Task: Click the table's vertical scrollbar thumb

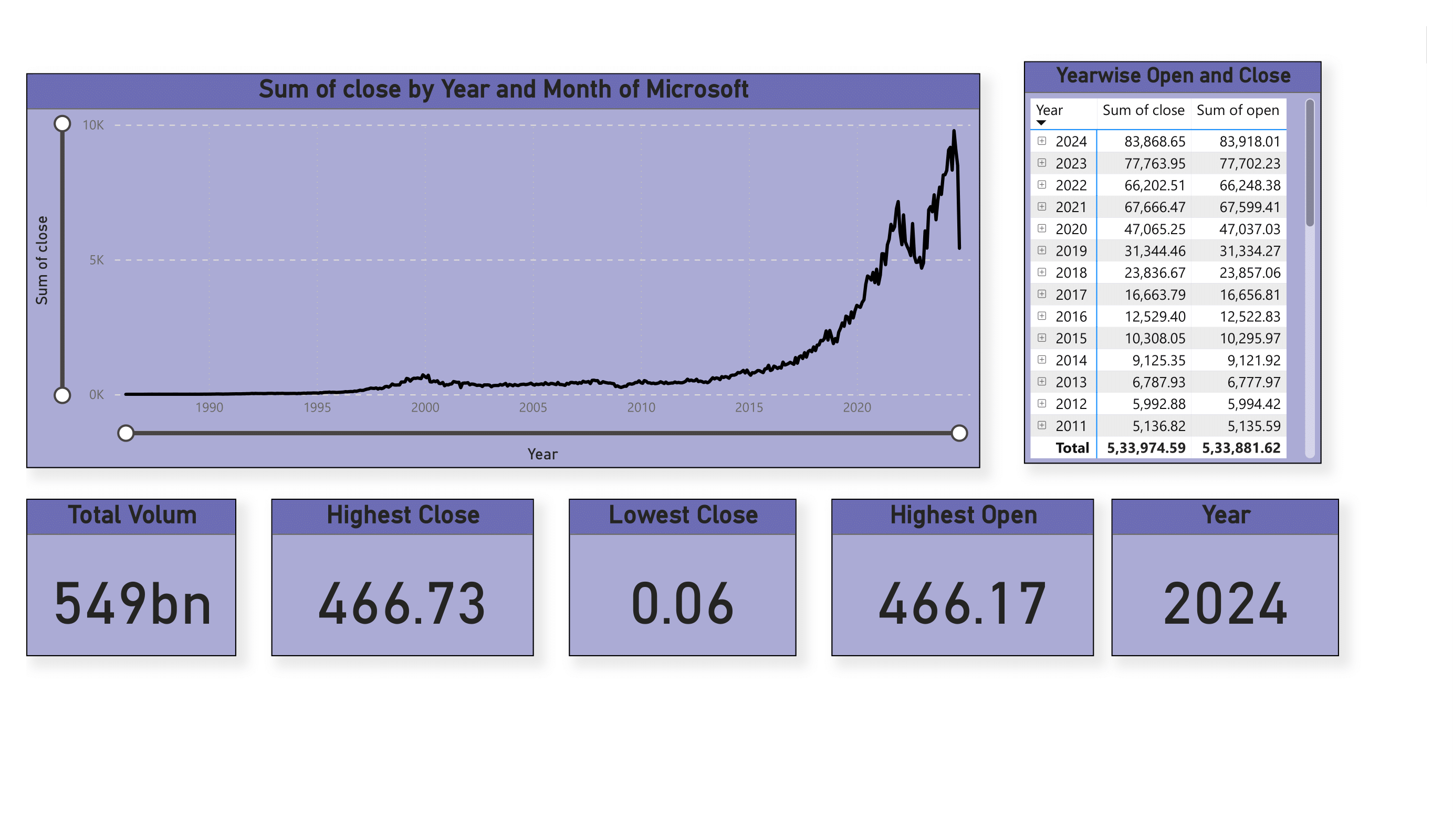Action: coord(1310,163)
